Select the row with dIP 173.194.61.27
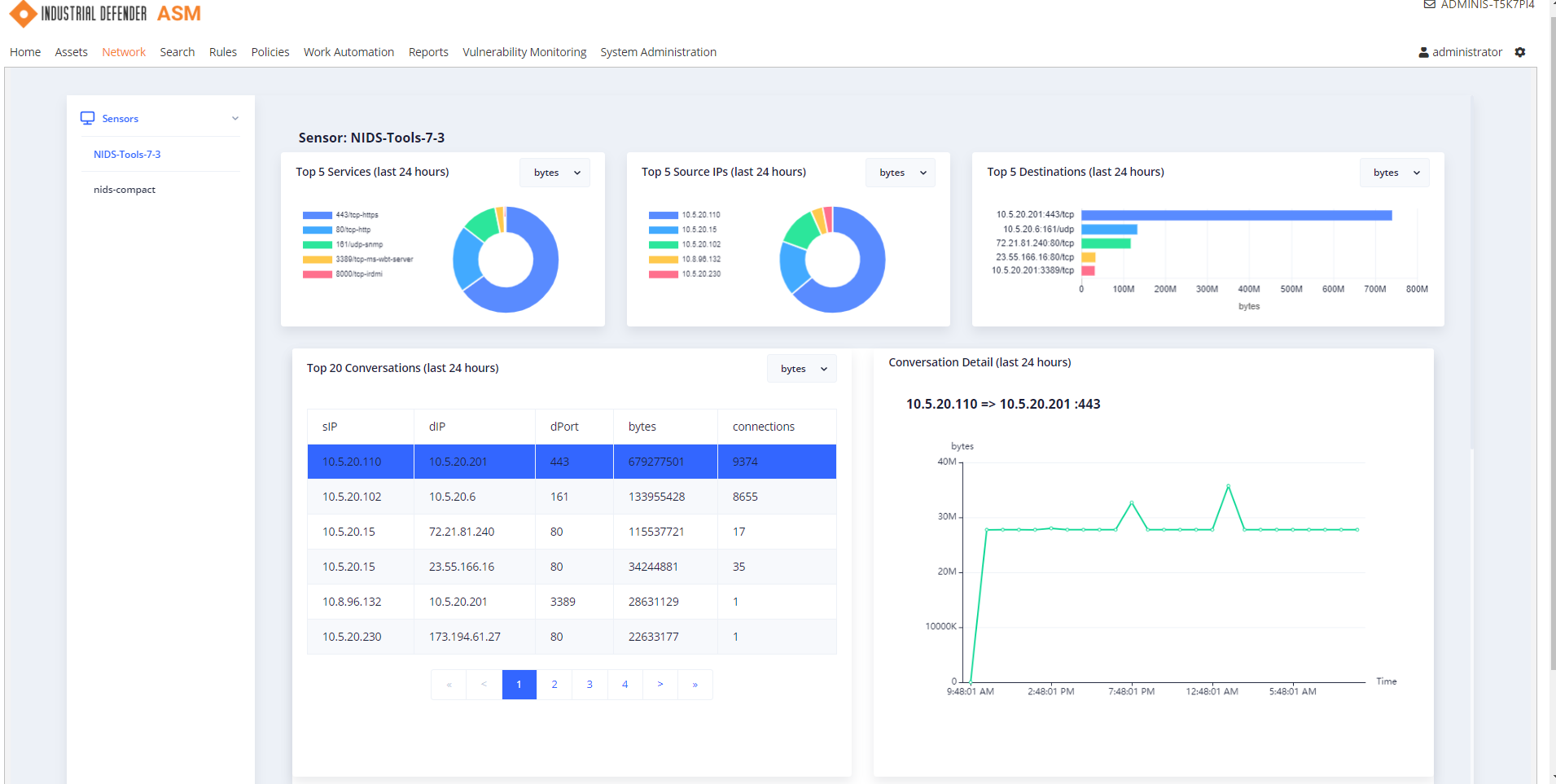This screenshot has width=1556, height=784. coord(572,637)
